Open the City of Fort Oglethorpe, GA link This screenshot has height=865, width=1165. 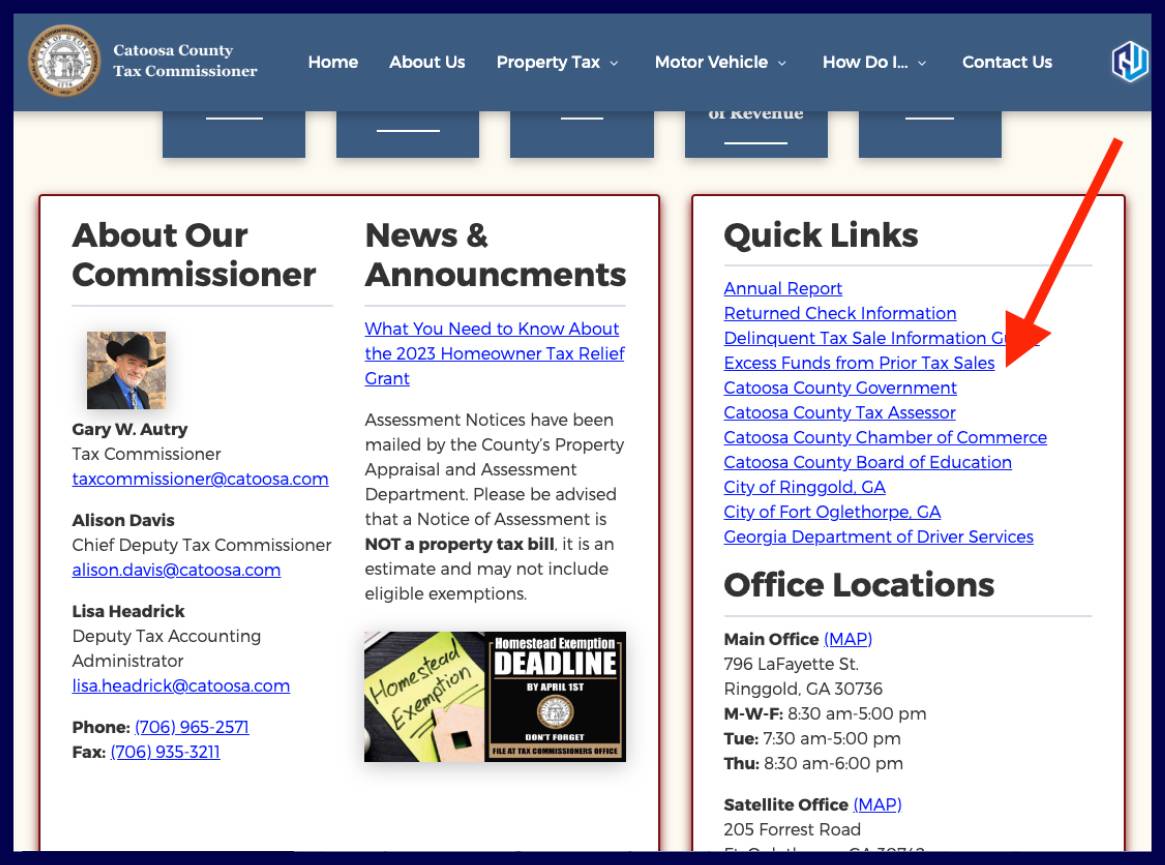pos(832,512)
